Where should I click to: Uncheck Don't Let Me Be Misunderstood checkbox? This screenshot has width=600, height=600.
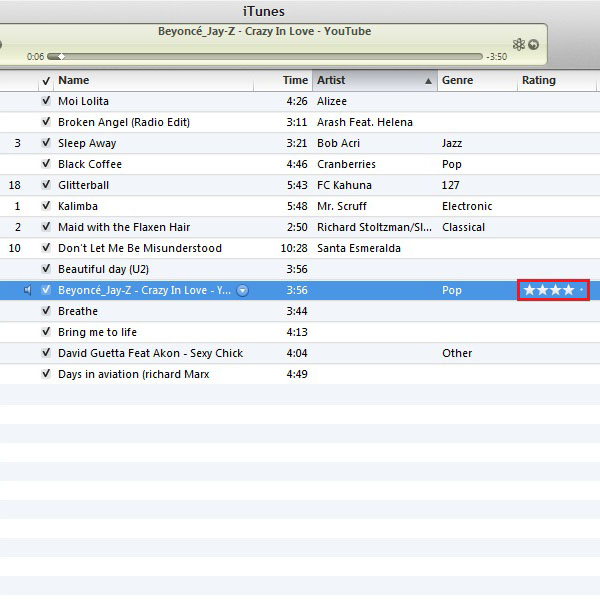(46, 248)
